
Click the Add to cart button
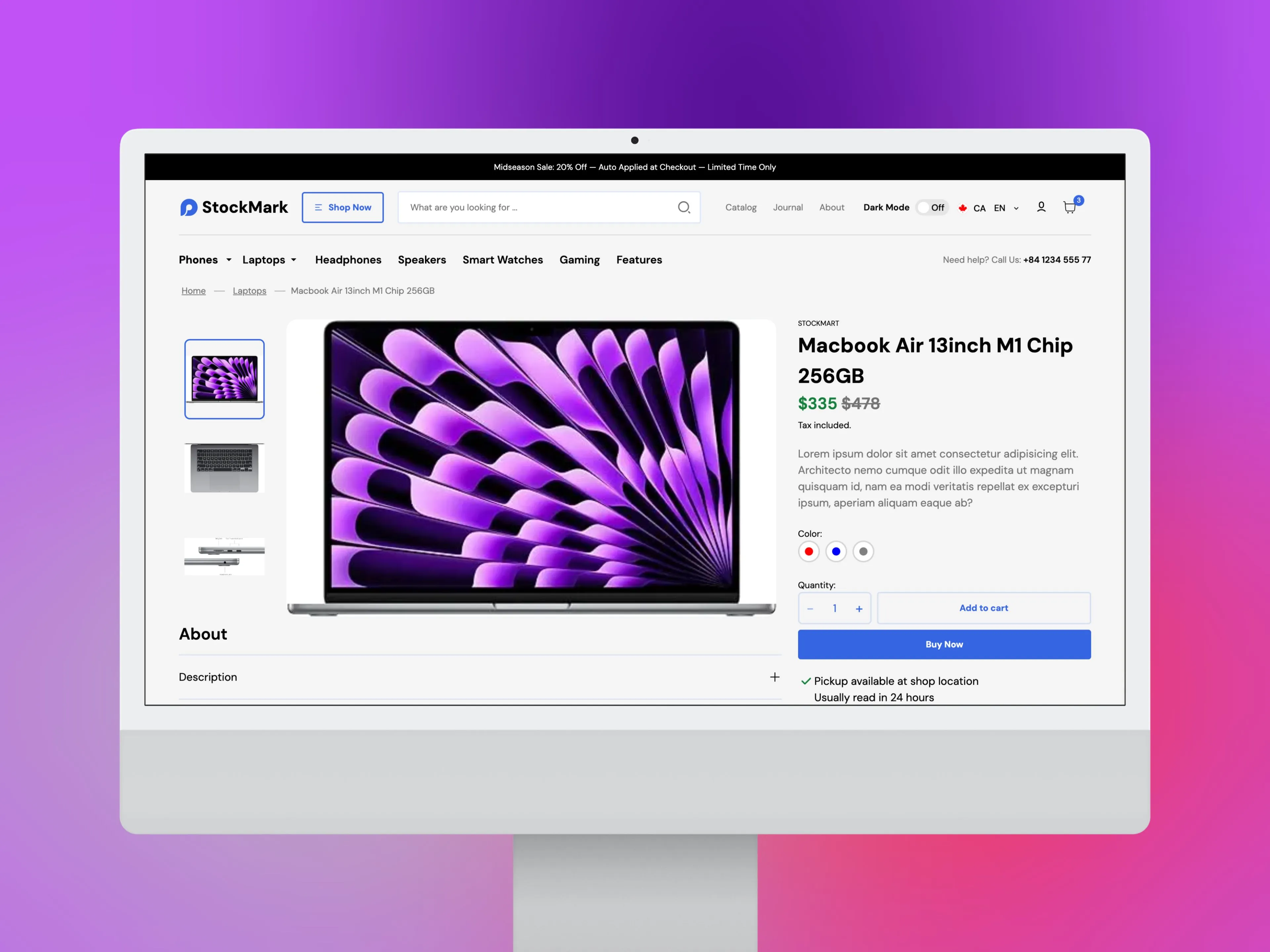(984, 608)
